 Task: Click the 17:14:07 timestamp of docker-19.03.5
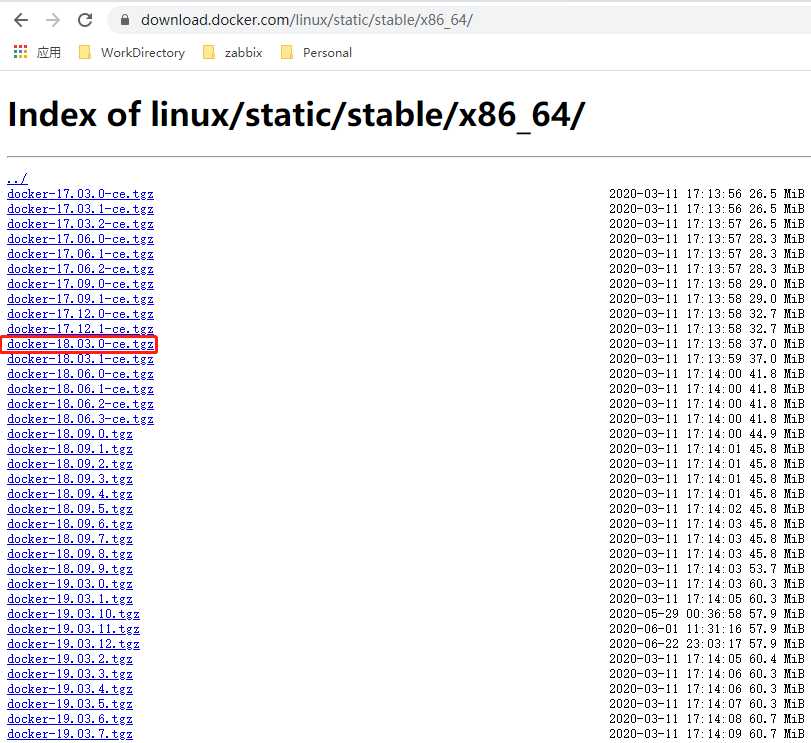[714, 704]
